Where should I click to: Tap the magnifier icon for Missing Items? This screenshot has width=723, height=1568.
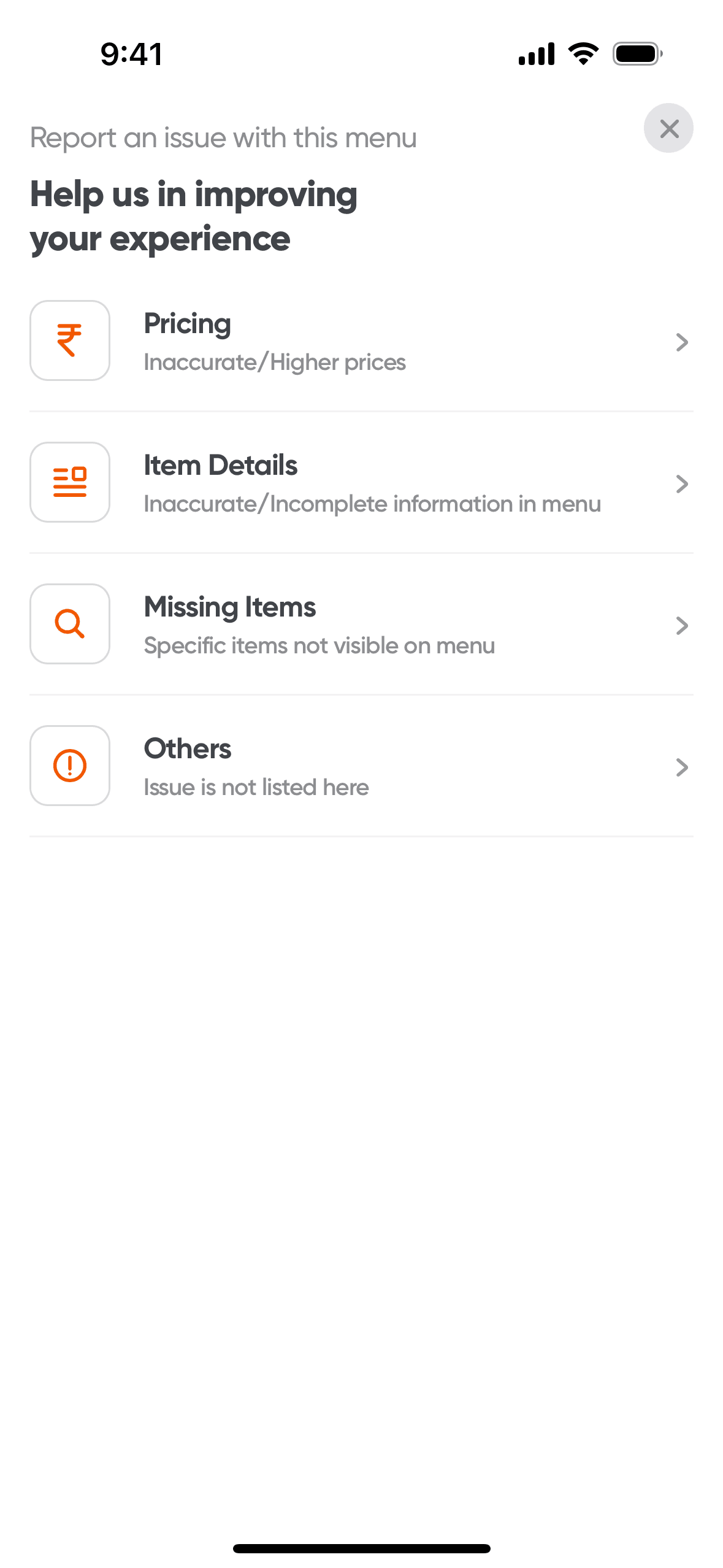point(70,624)
